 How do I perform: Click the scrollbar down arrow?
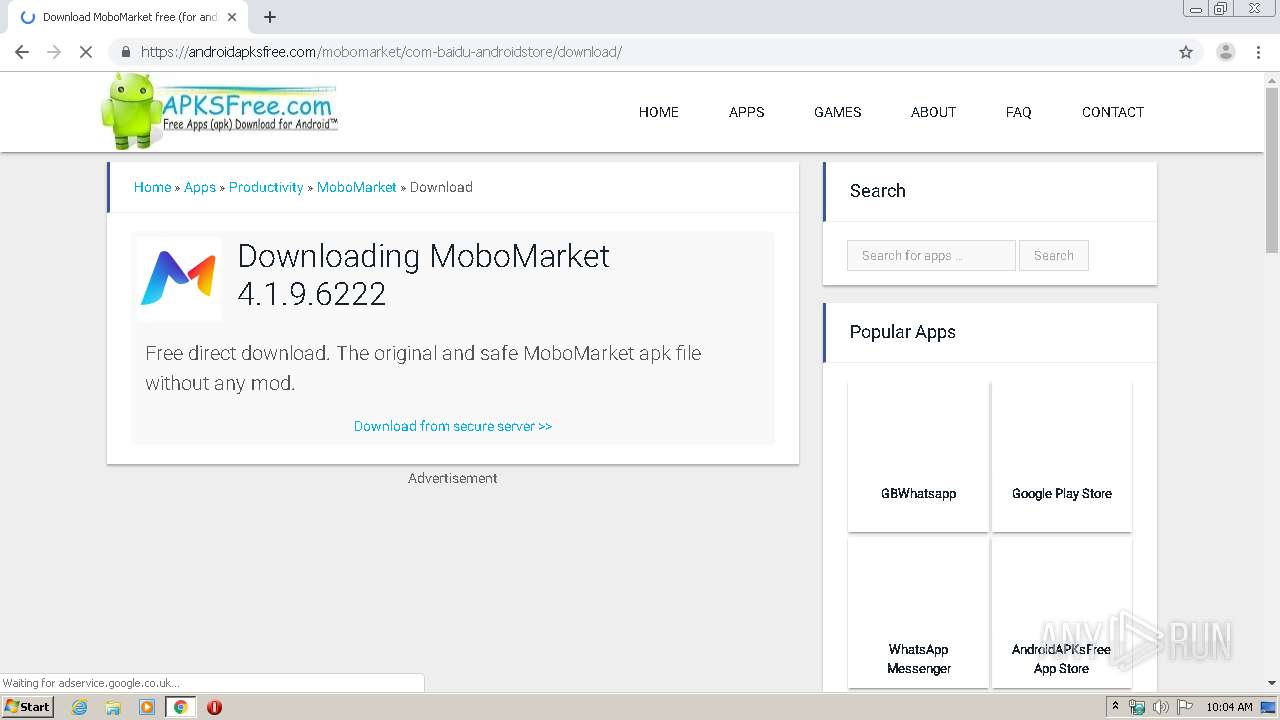pos(1272,683)
